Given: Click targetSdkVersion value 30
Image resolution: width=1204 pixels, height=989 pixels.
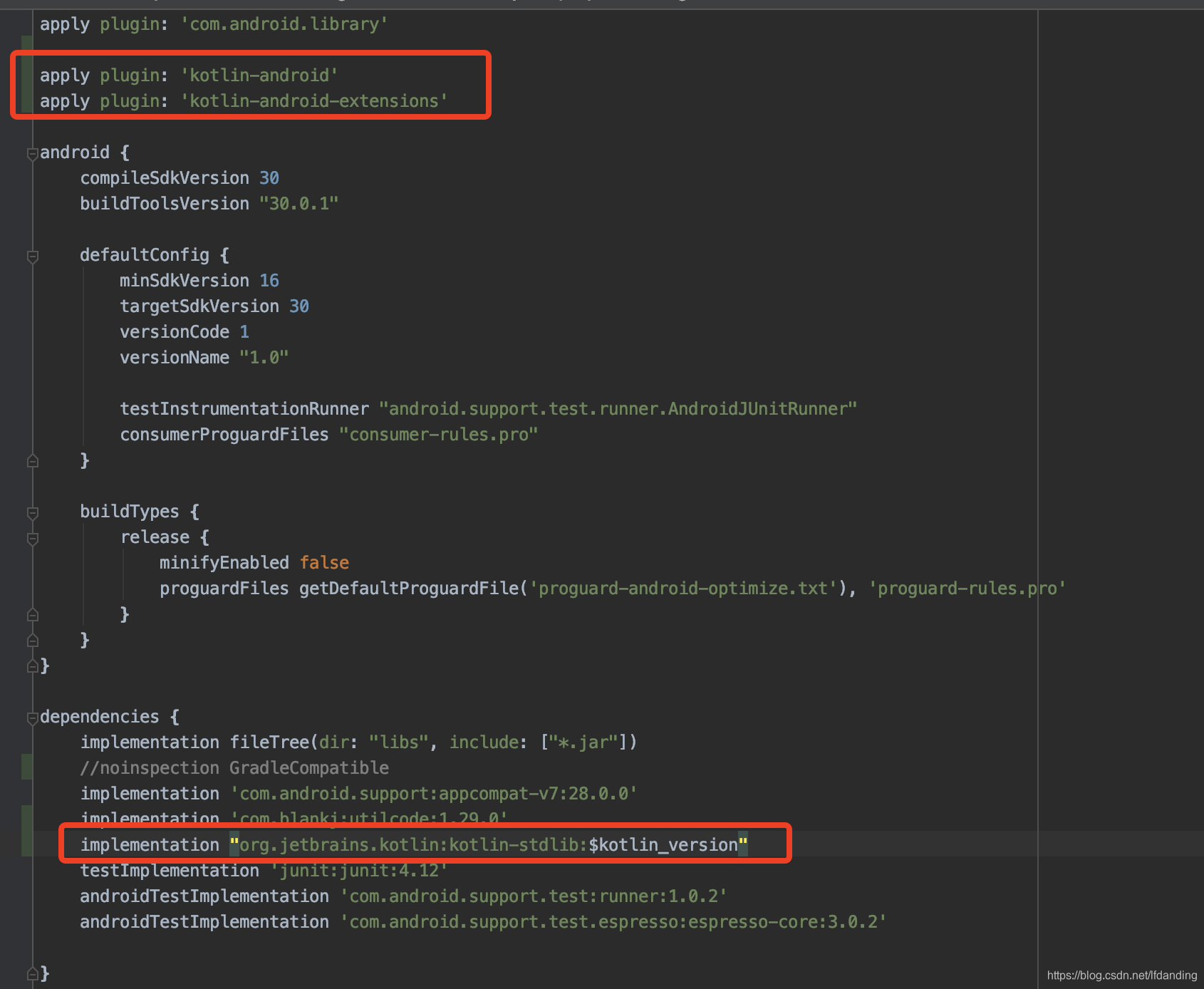Looking at the screenshot, I should (299, 306).
